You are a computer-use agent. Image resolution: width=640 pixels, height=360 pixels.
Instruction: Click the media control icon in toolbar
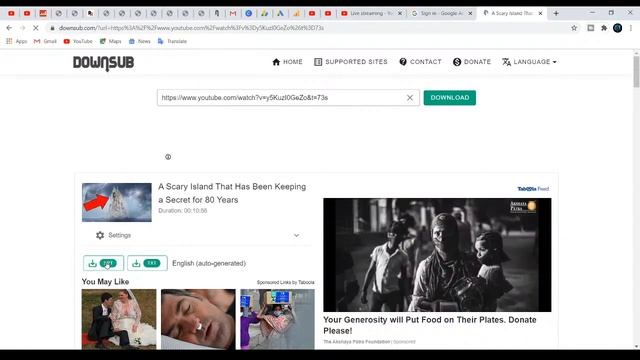pos(591,28)
